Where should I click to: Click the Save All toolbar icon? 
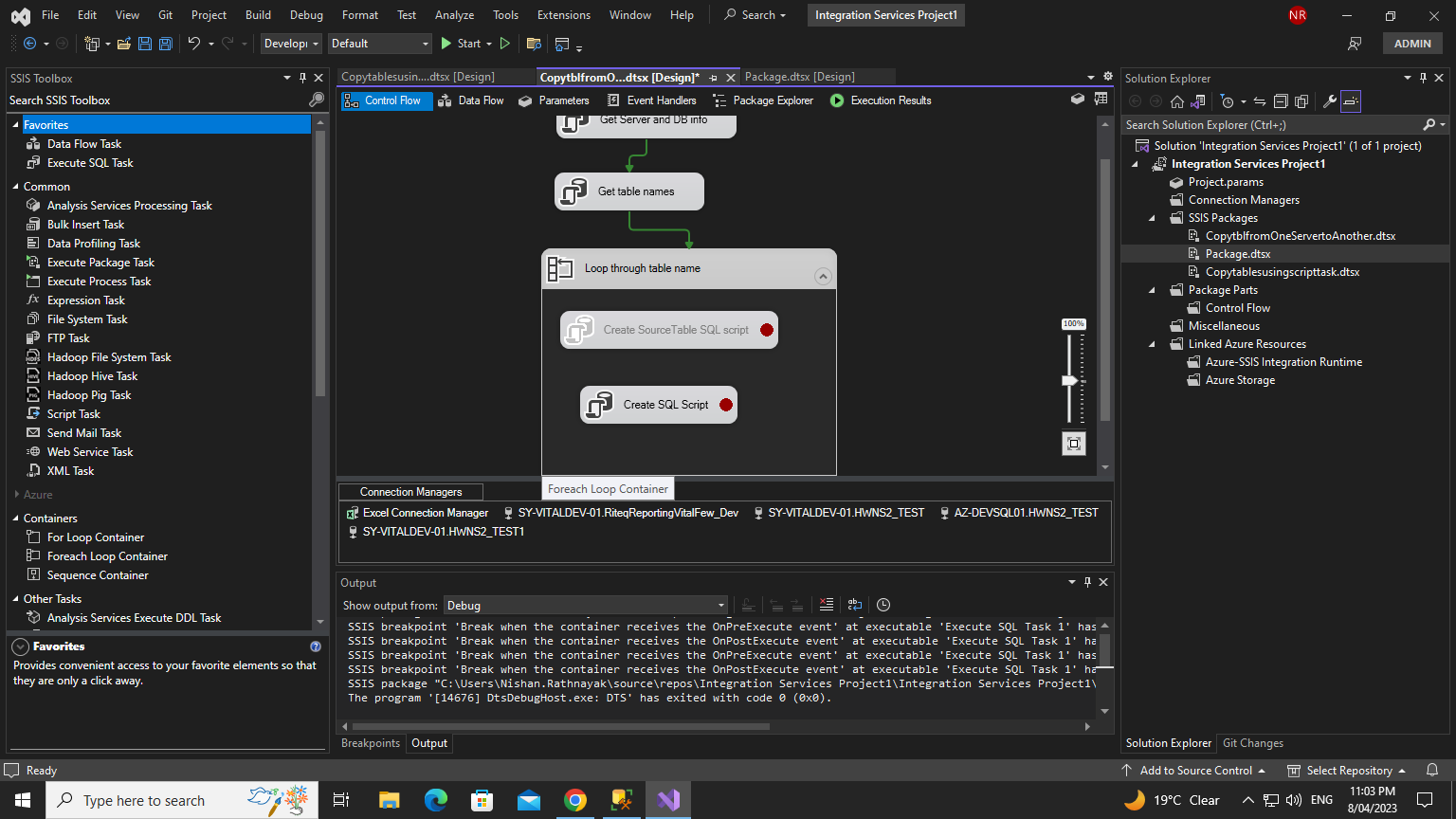[x=165, y=44]
